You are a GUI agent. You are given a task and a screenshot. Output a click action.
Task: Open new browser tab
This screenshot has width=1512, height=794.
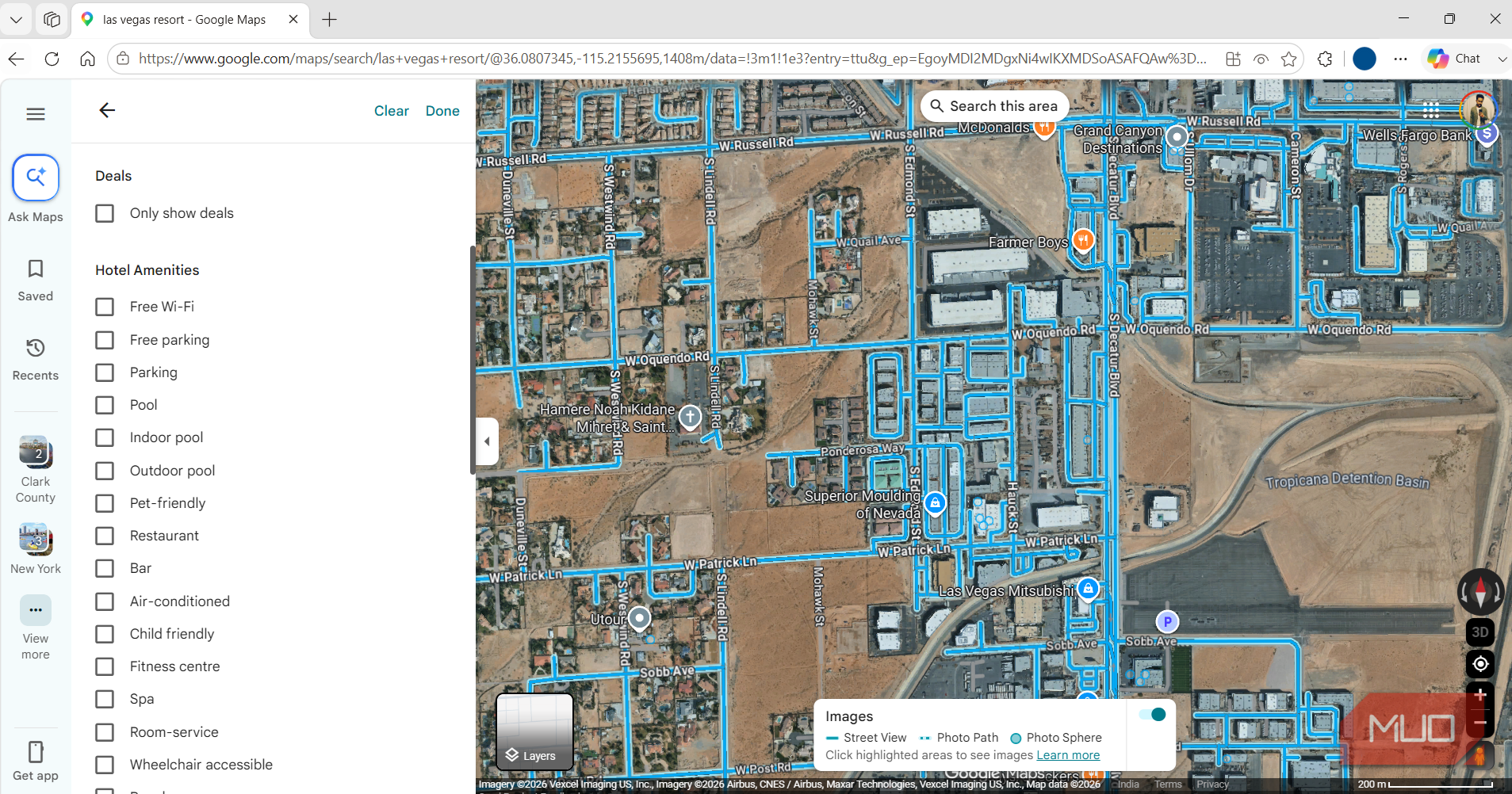pos(330,20)
